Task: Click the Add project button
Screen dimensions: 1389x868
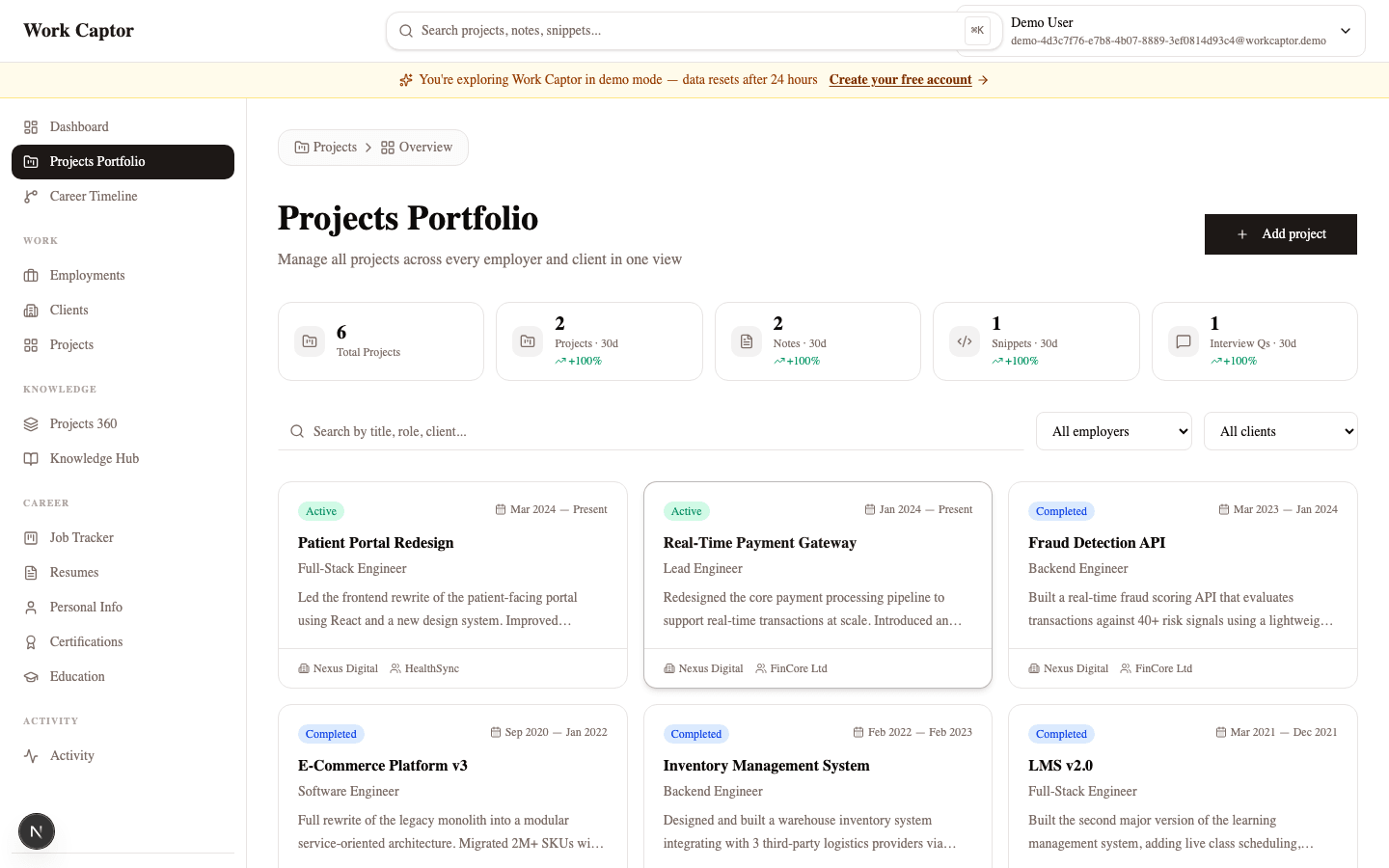Action: click(x=1281, y=234)
